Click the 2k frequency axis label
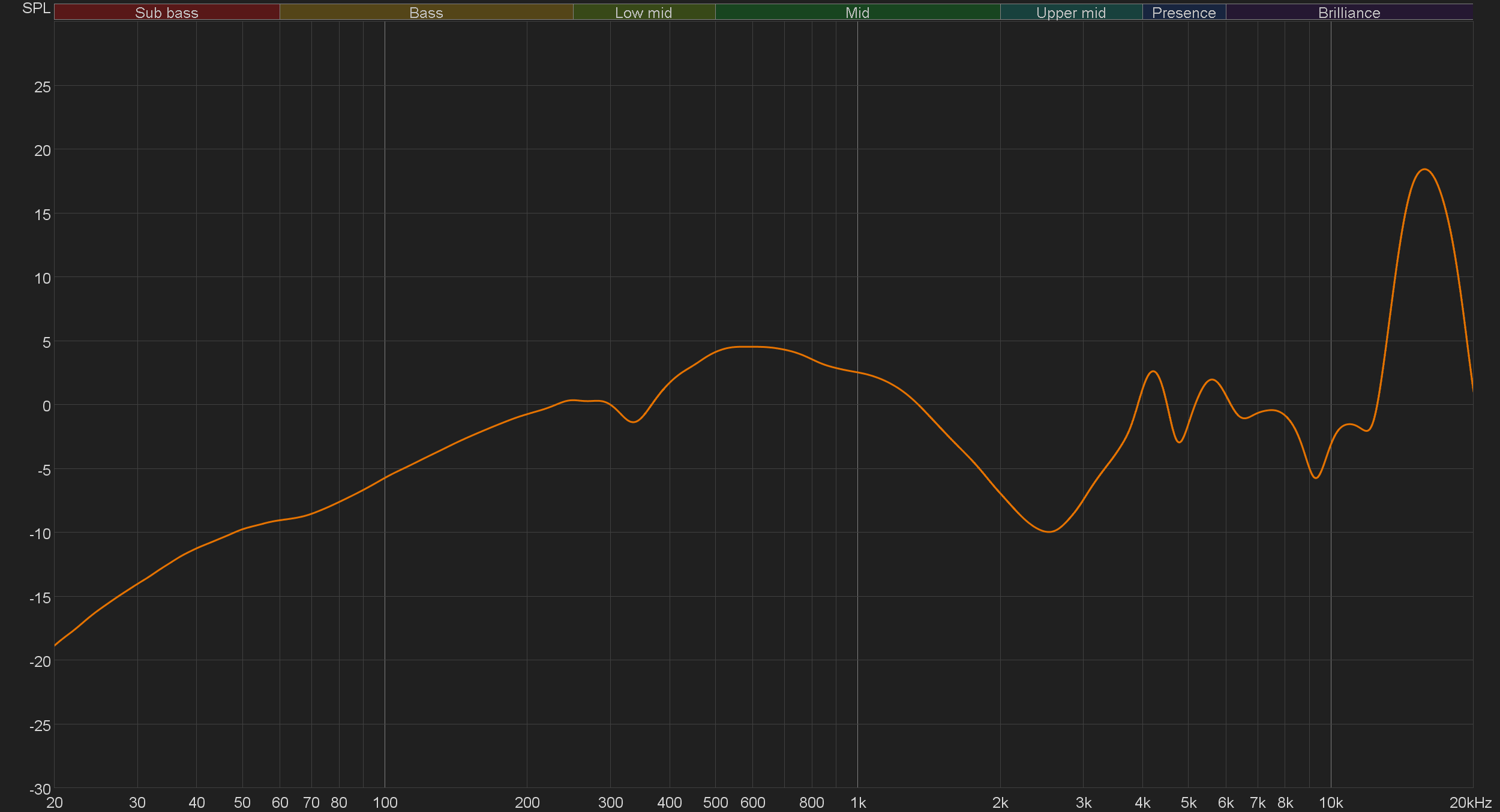Viewport: 1500px width, 812px height. 1000,802
